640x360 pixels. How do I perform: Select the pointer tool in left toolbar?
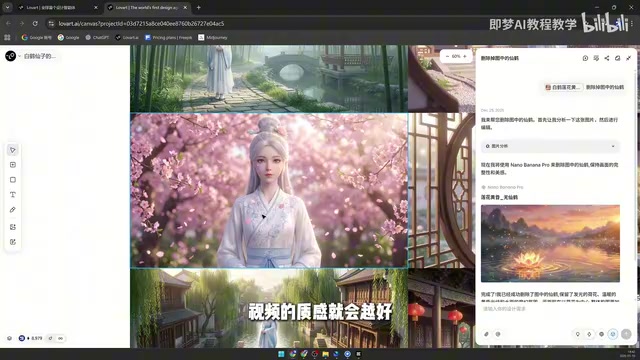(13, 150)
